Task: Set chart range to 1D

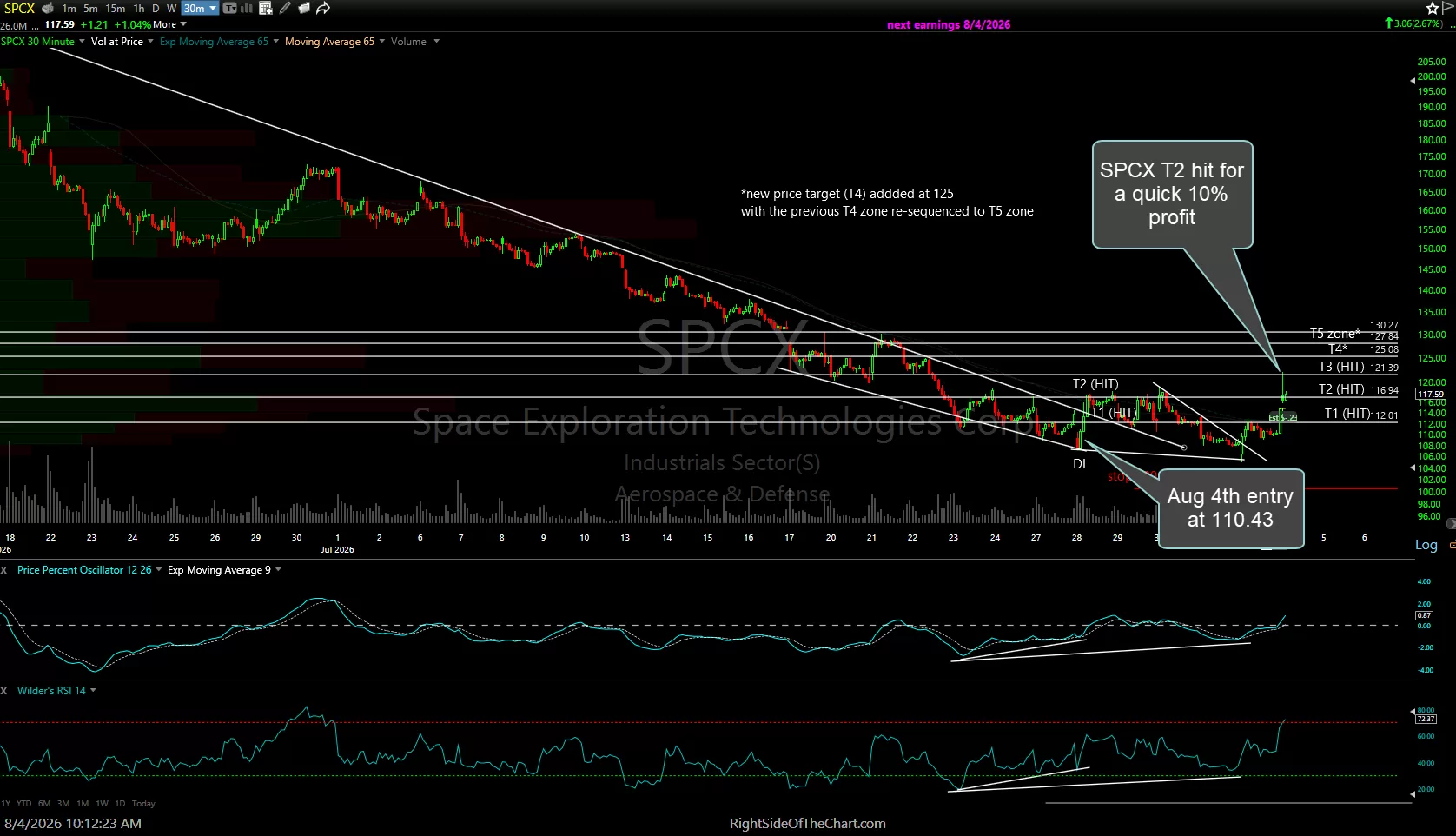Action: click(x=120, y=804)
